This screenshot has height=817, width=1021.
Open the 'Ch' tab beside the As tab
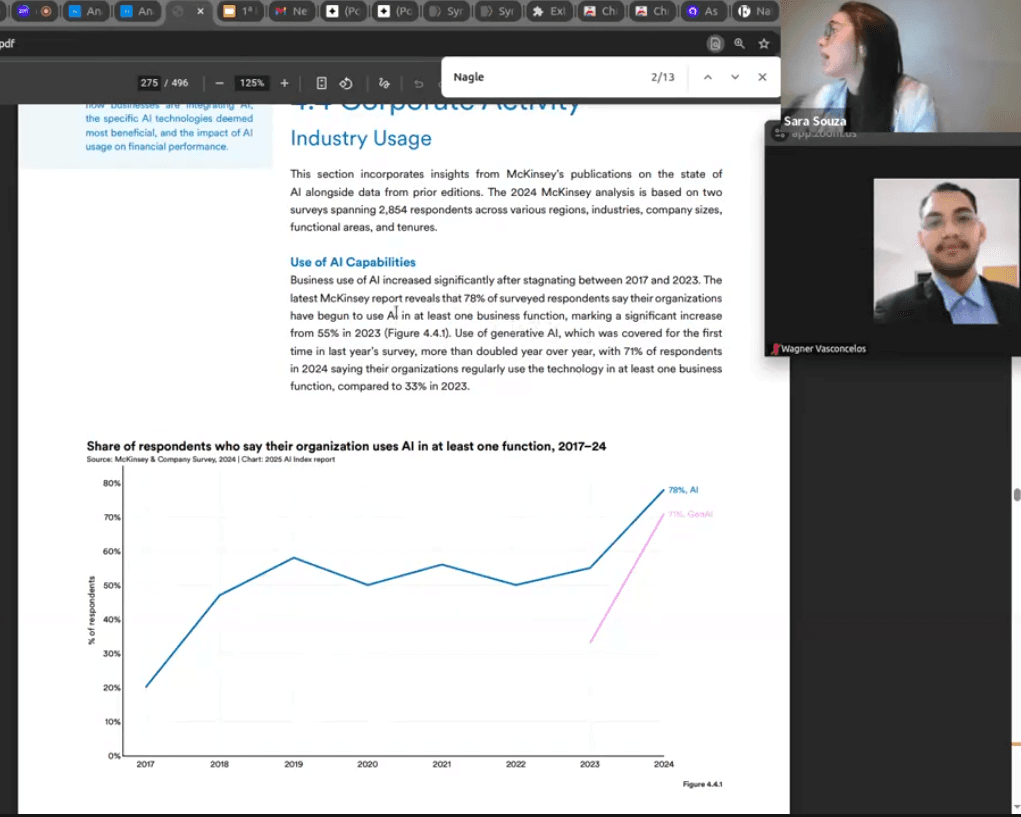(652, 11)
